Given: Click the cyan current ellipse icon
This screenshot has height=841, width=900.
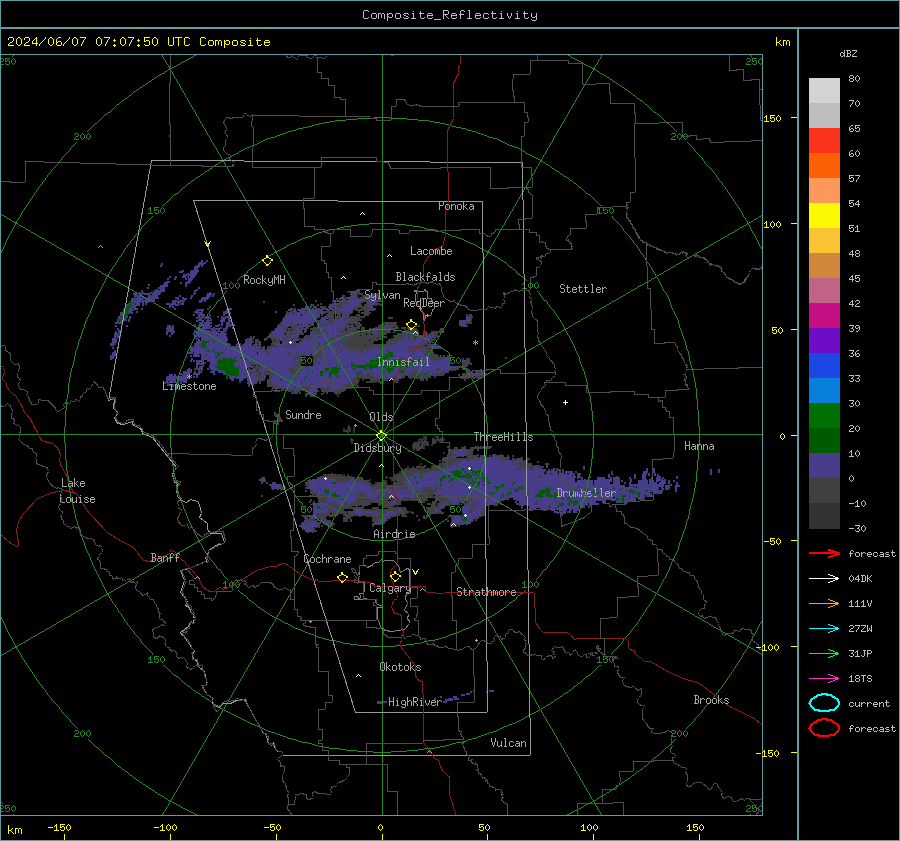Looking at the screenshot, I should 824,703.
